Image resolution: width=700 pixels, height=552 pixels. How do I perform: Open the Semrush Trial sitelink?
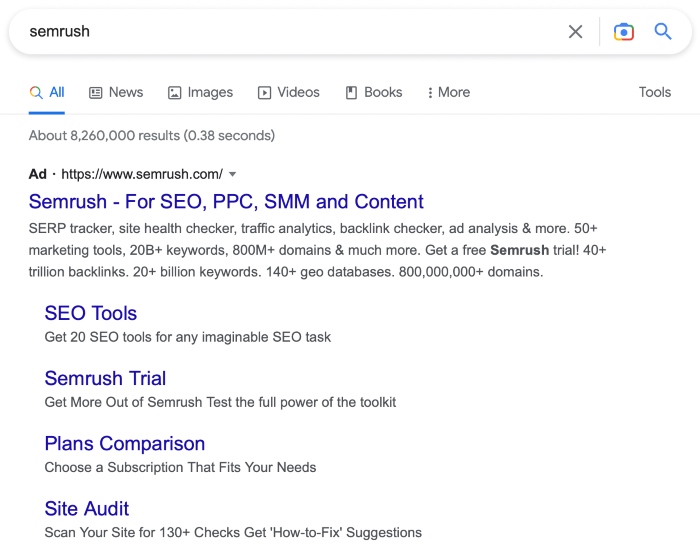click(105, 379)
